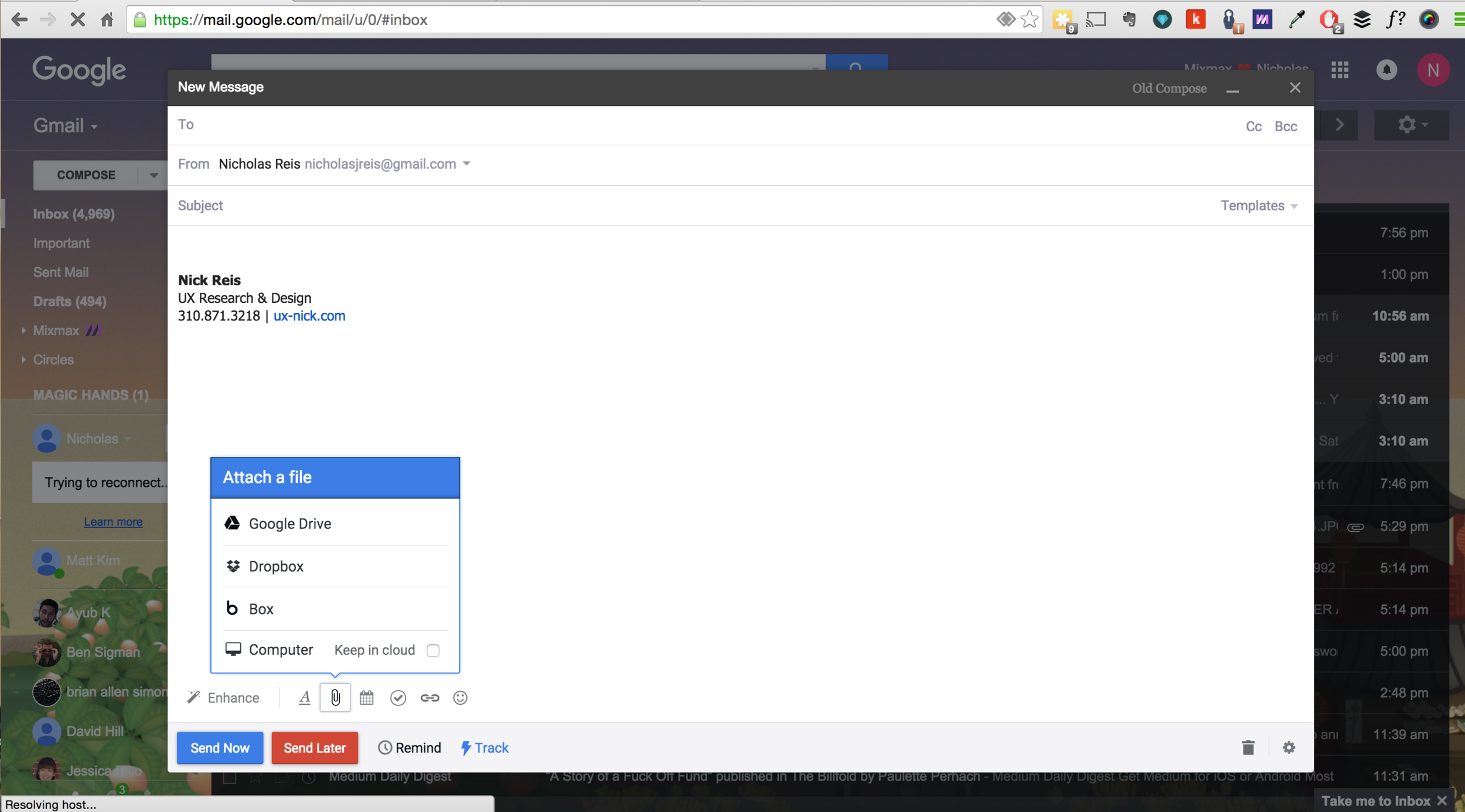The width and height of the screenshot is (1465, 812).
Task: Toggle email Track option
Action: [485, 748]
